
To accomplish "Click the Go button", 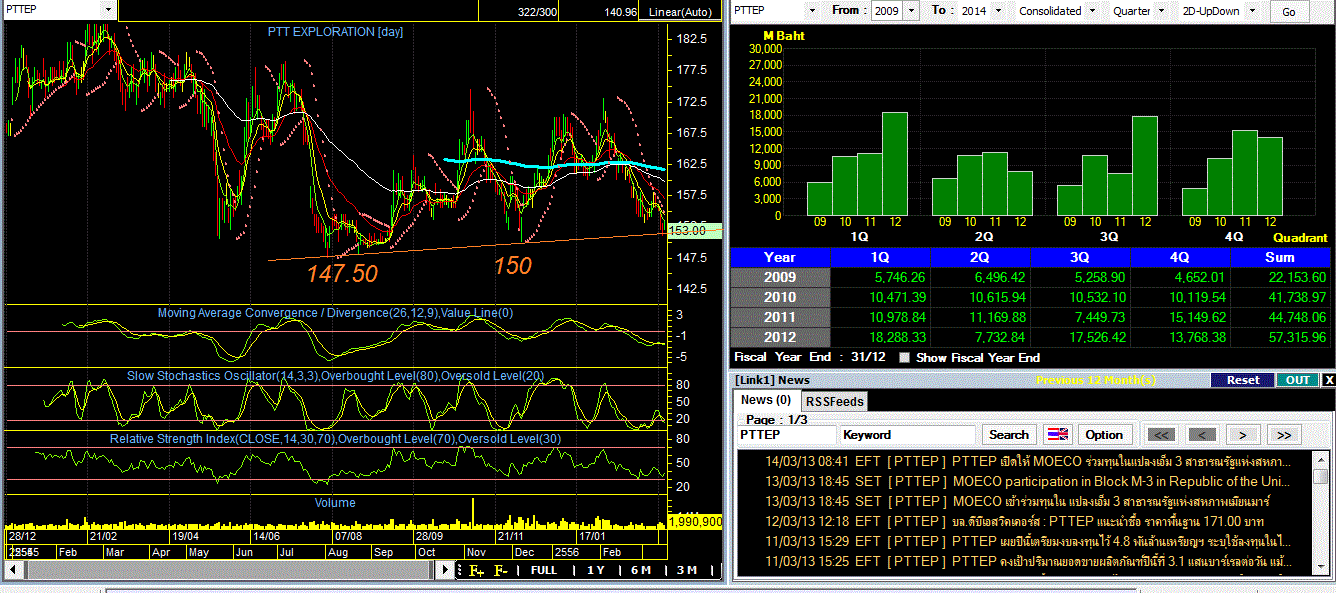I will pyautogui.click(x=1289, y=12).
